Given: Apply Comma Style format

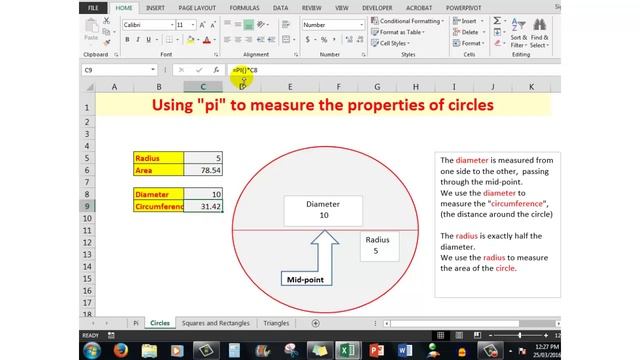Looking at the screenshot, I should [x=334, y=40].
